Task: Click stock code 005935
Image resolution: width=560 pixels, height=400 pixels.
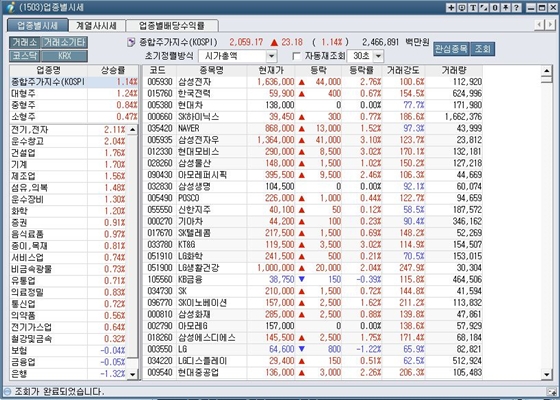Action: pyautogui.click(x=160, y=140)
